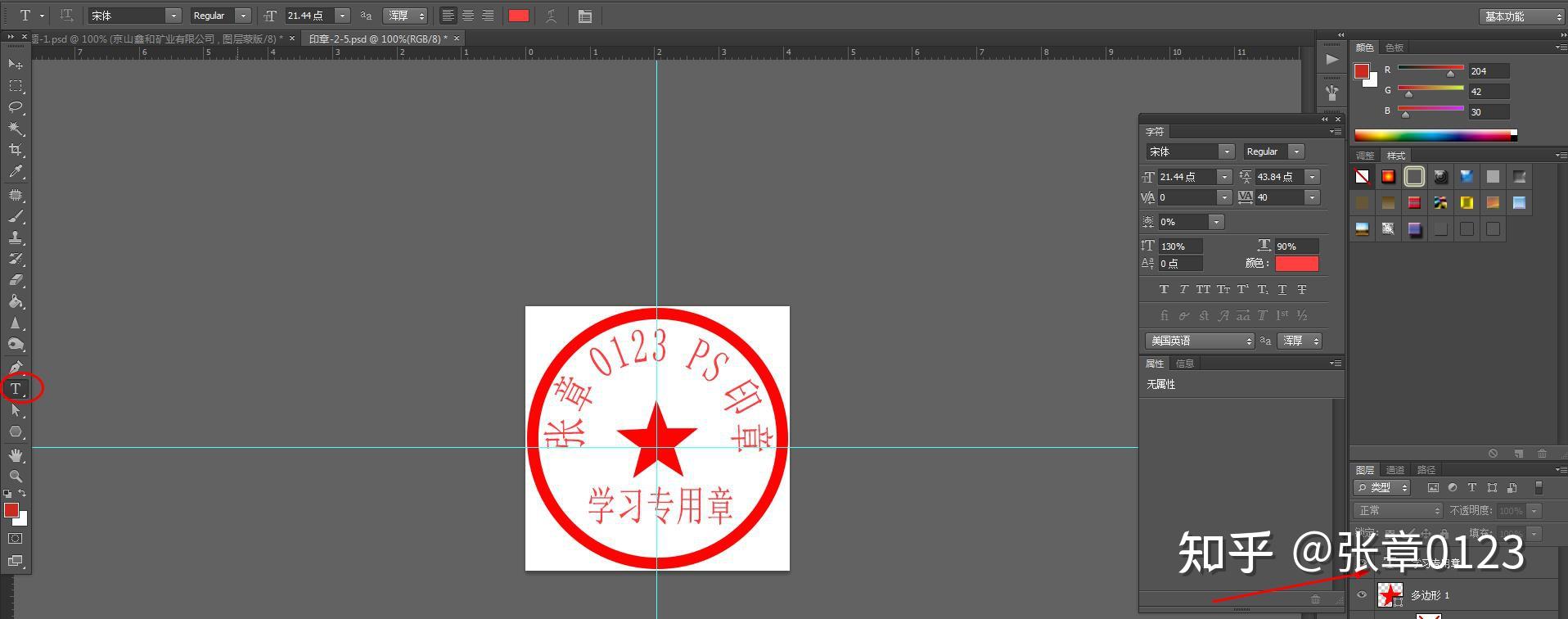Select the Magic Wand tool
Image resolution: width=1568 pixels, height=619 pixels.
coord(16,129)
